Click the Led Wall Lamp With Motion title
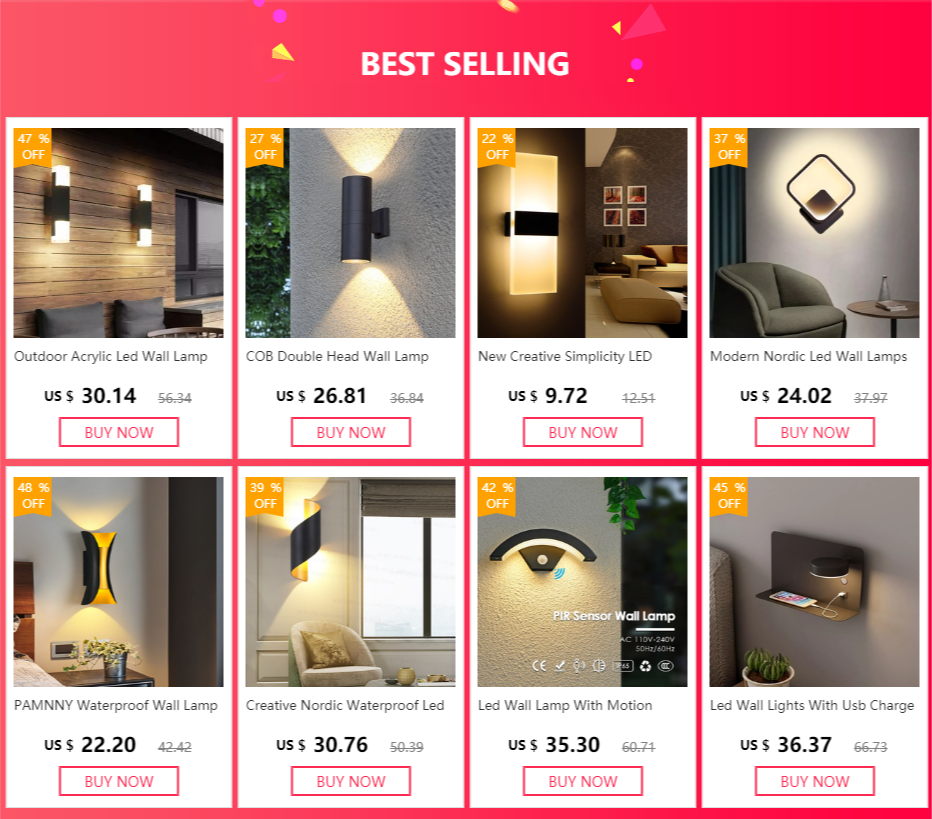 [x=565, y=705]
